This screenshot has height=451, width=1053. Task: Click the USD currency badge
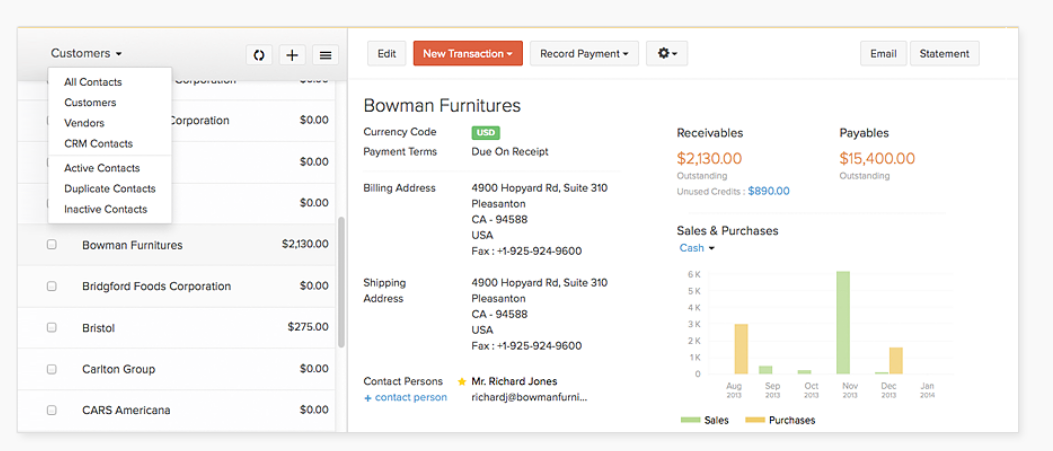[x=486, y=132]
